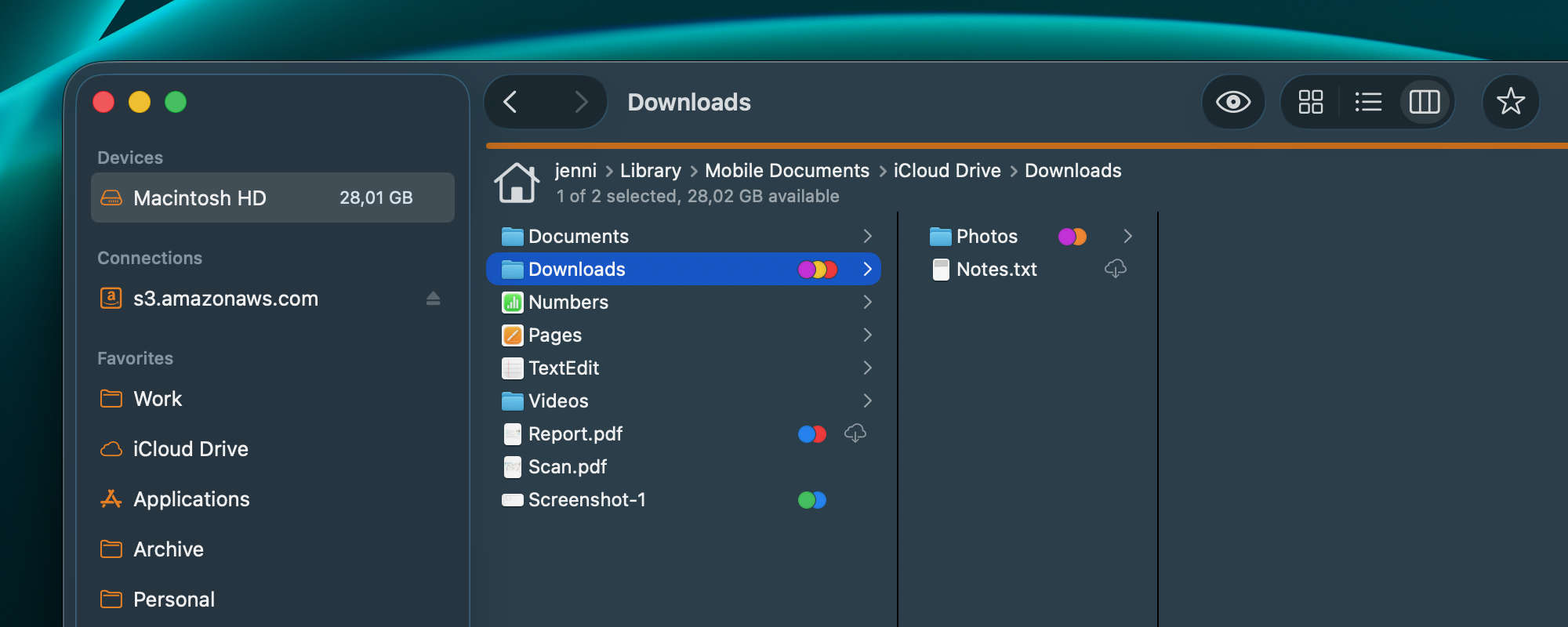The image size is (1568, 627).
Task: Switch to column view
Action: click(1425, 102)
